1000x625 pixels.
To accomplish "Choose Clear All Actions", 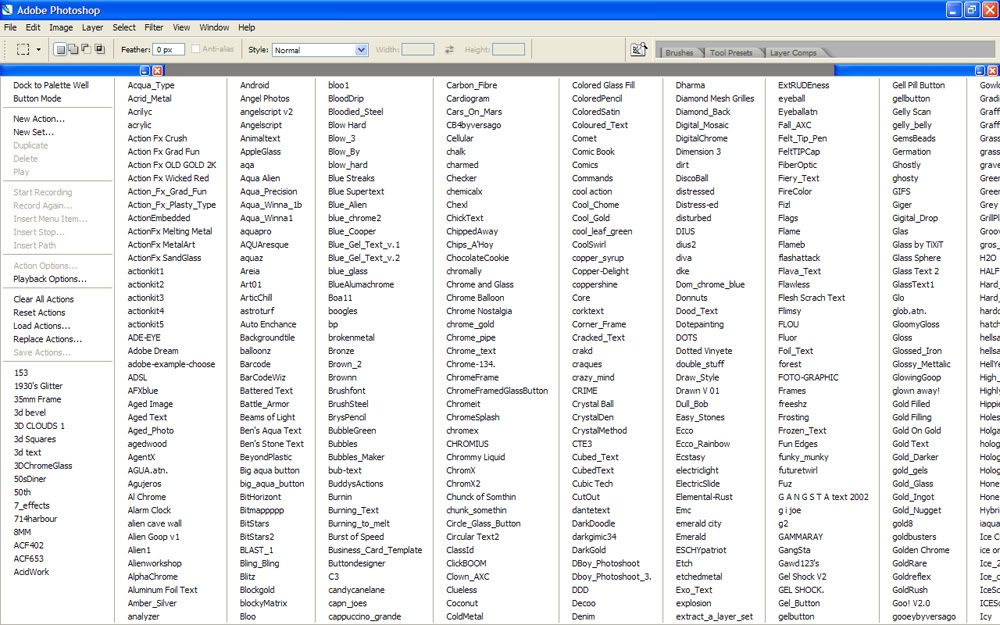I will click(44, 299).
